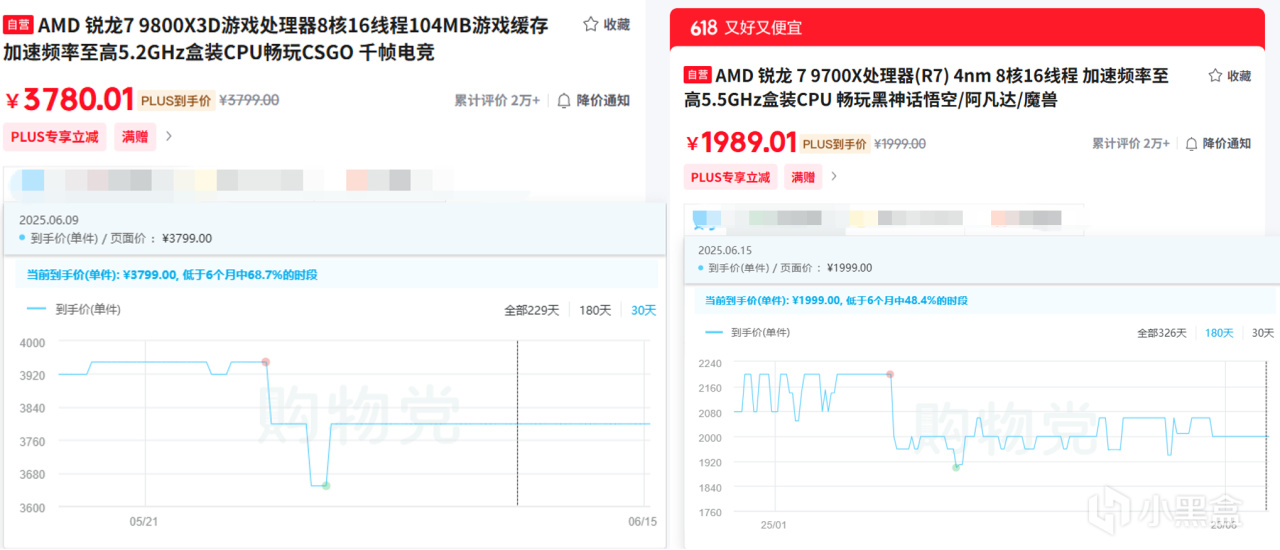
Task: Open AMD 锐龙7 9800X3D product title
Action: click(275, 38)
